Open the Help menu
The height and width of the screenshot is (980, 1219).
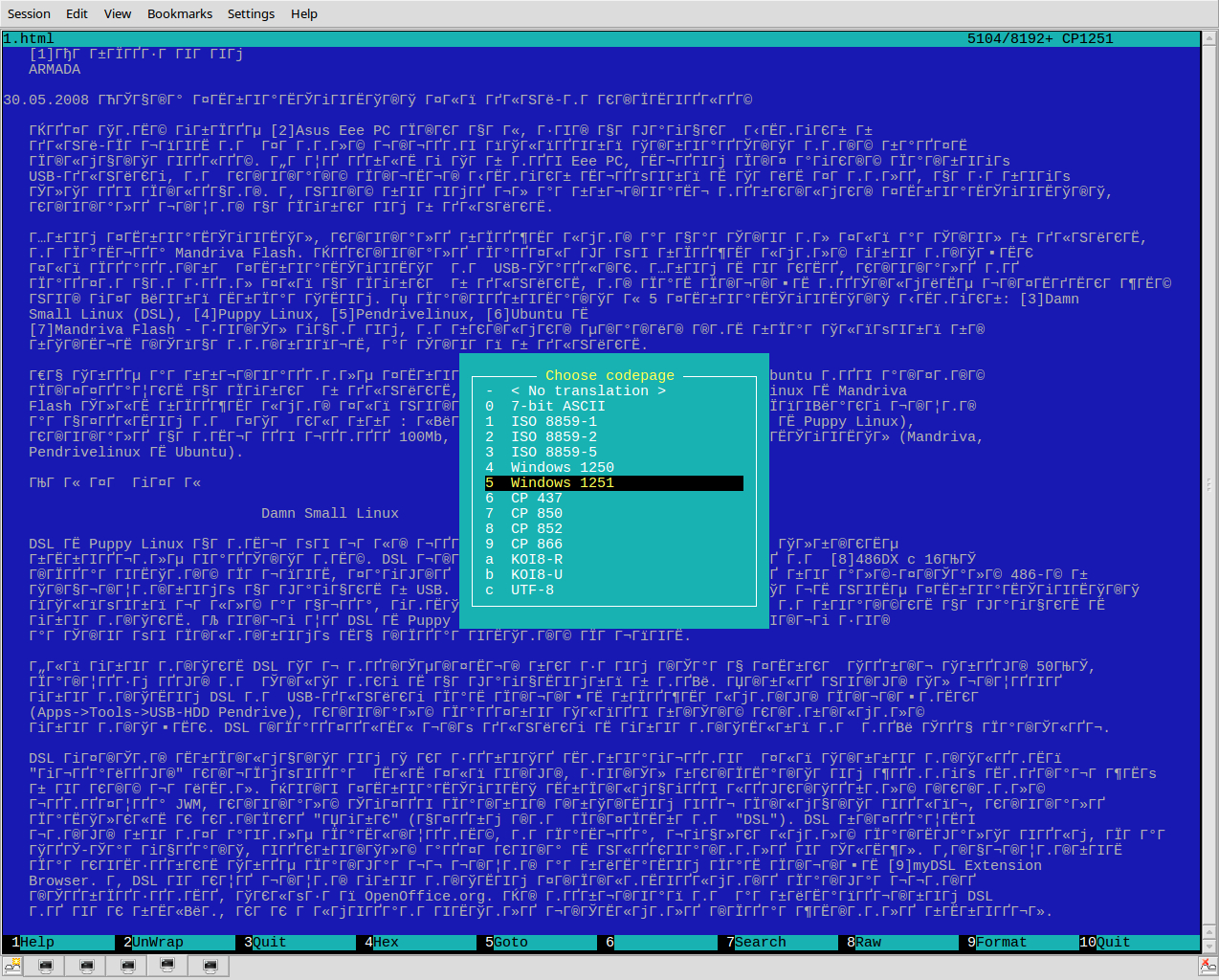click(304, 13)
